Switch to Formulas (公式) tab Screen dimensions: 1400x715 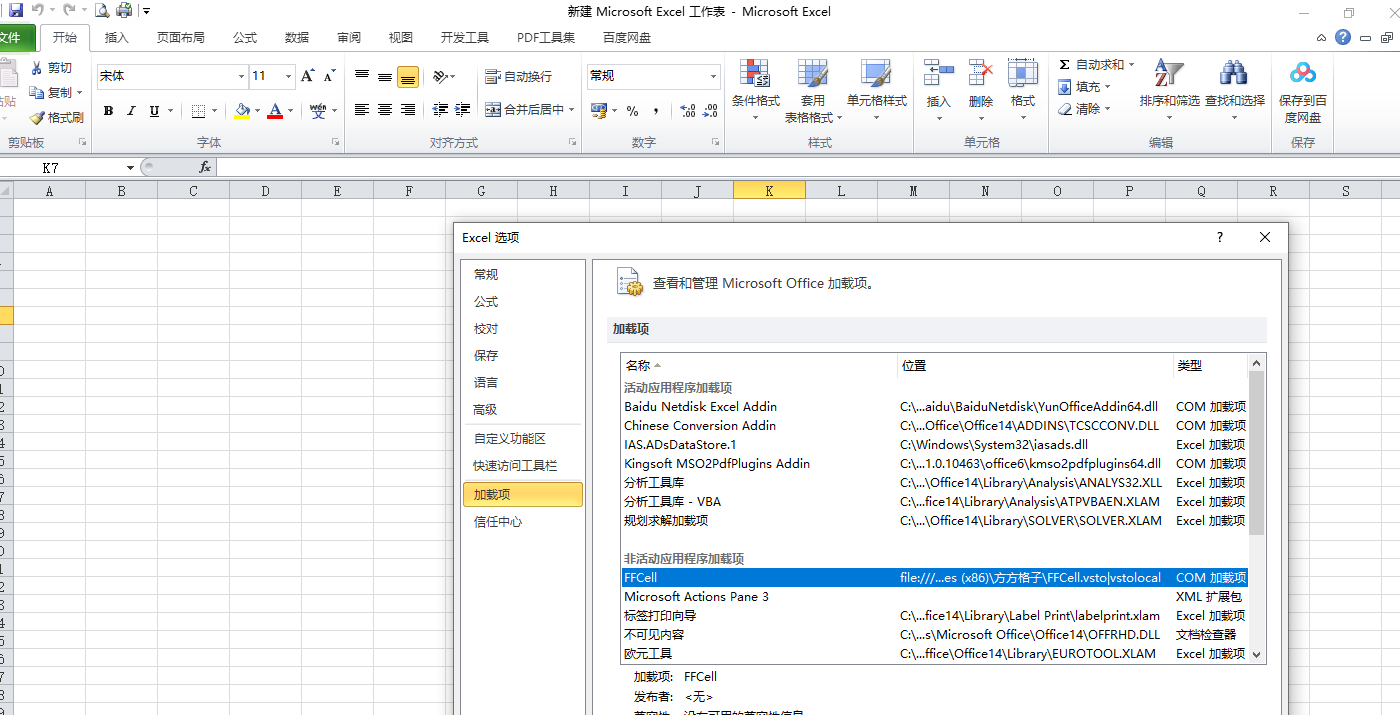[x=245, y=38]
